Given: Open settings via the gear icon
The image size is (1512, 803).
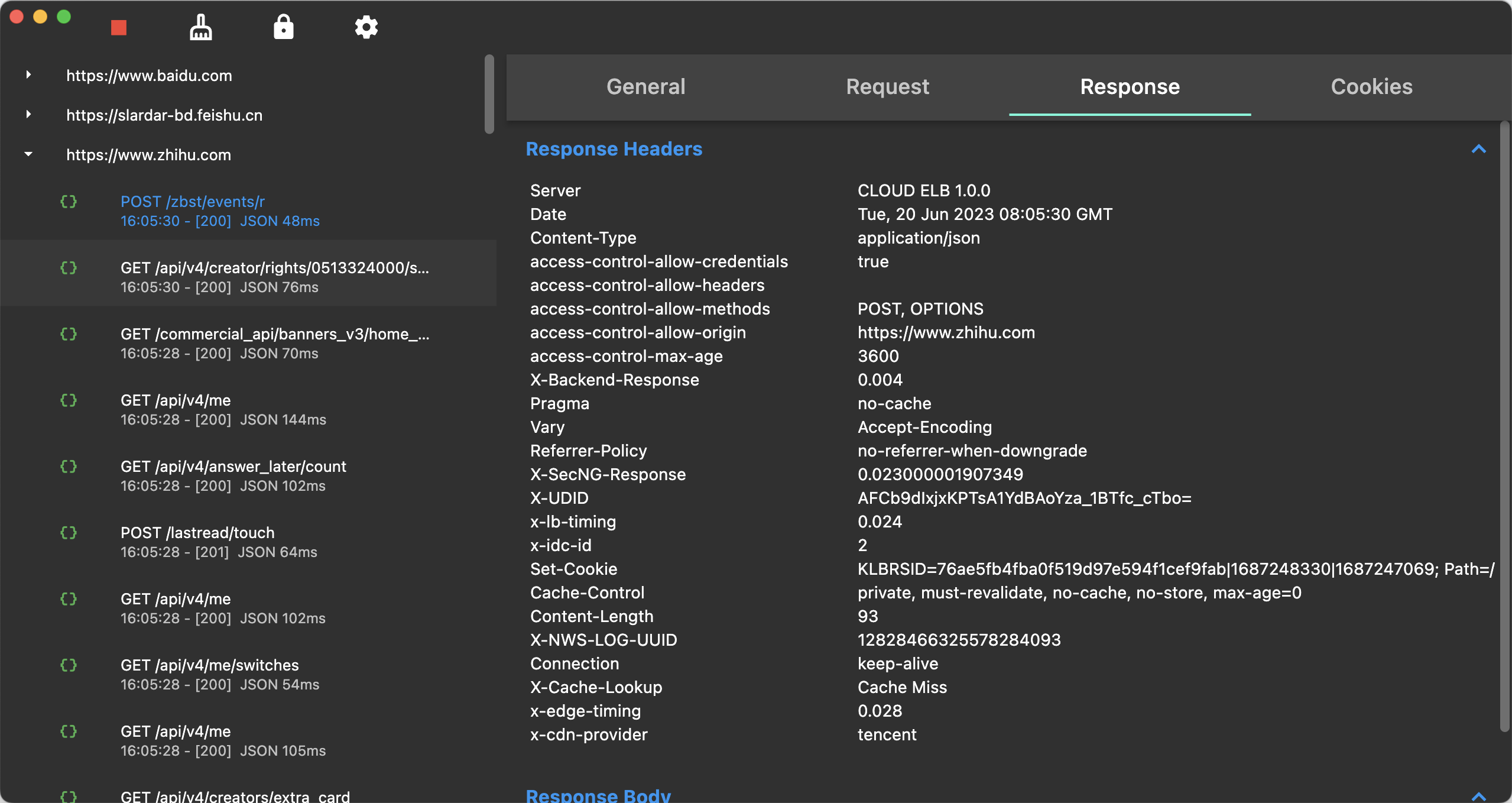Looking at the screenshot, I should pos(366,27).
